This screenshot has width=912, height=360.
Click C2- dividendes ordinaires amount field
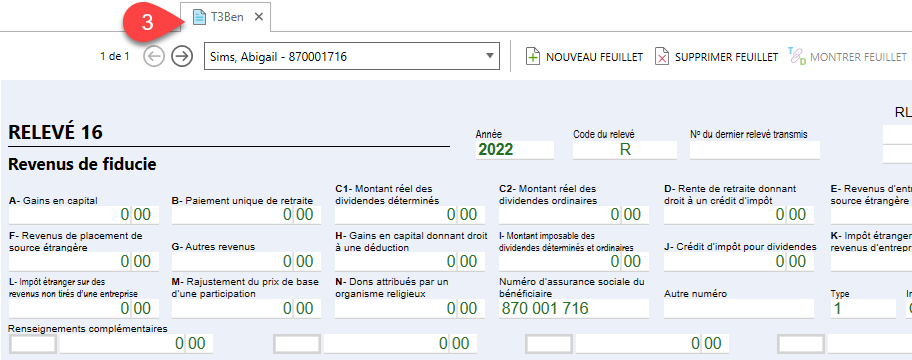(573, 215)
